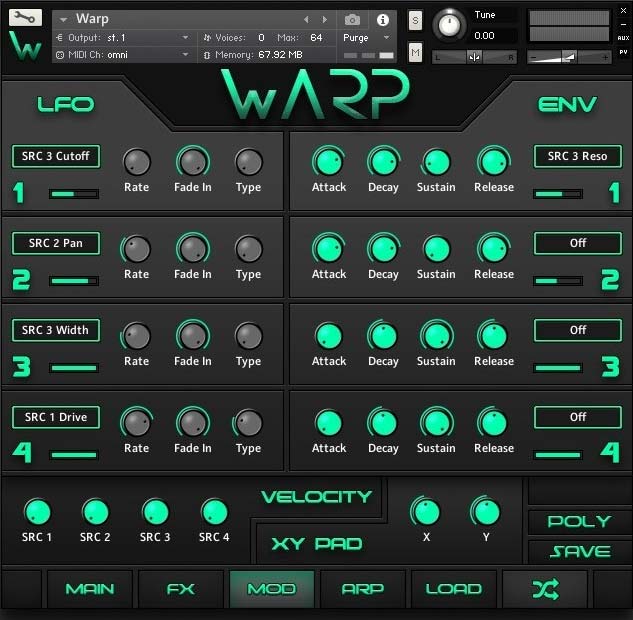Toggle the Solo S button
Screen dimensions: 633x620
point(415,20)
